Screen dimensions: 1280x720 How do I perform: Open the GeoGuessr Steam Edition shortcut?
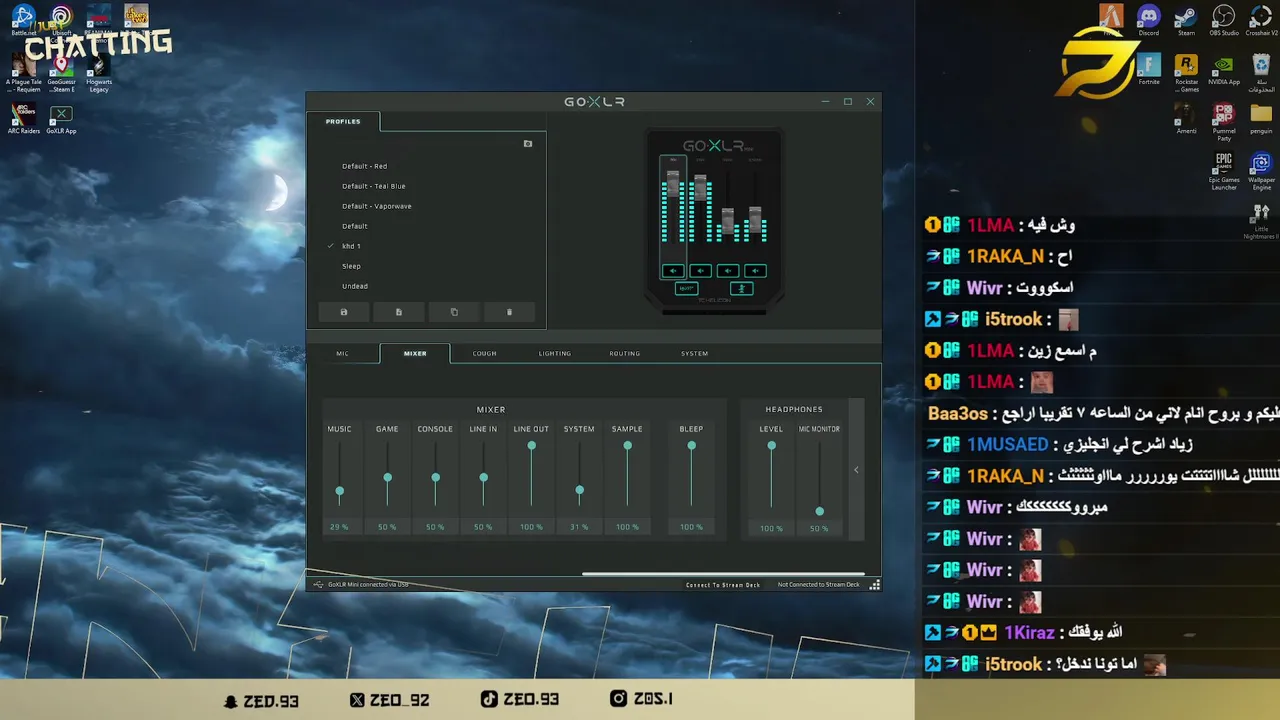point(61,72)
